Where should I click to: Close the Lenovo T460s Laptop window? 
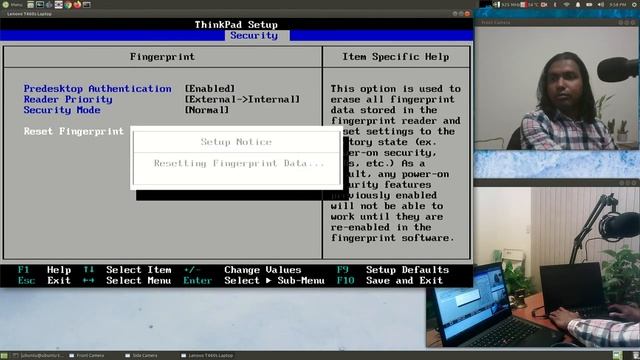[x=467, y=13]
